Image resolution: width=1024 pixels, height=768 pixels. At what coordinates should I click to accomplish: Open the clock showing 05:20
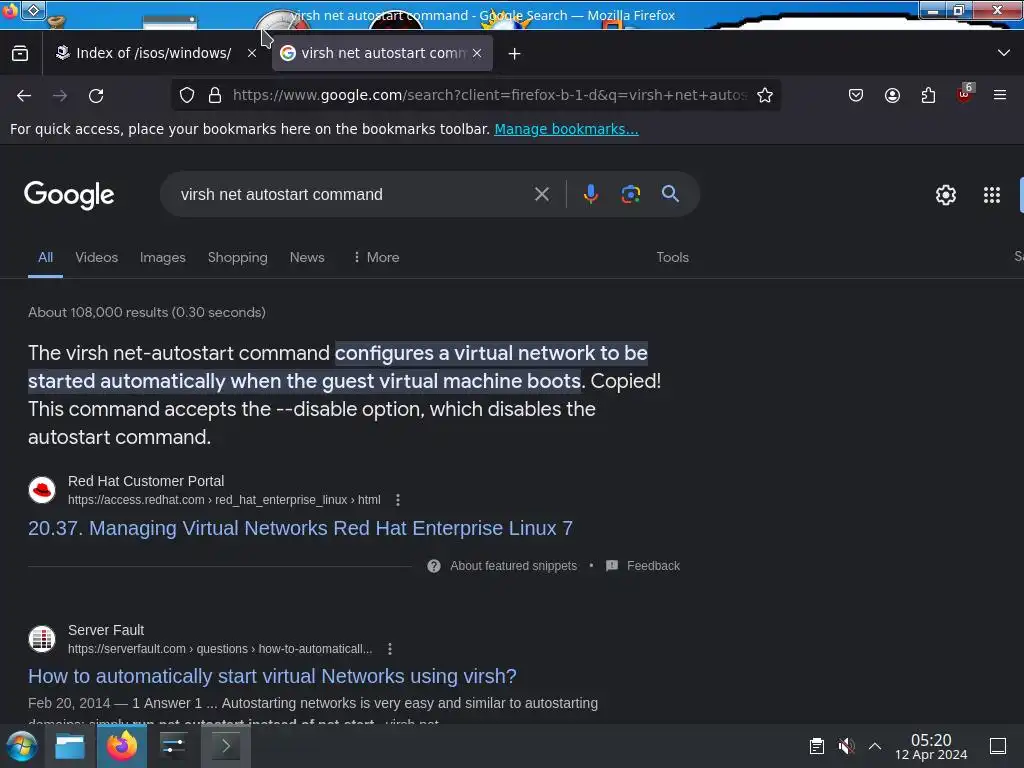pyautogui.click(x=931, y=746)
